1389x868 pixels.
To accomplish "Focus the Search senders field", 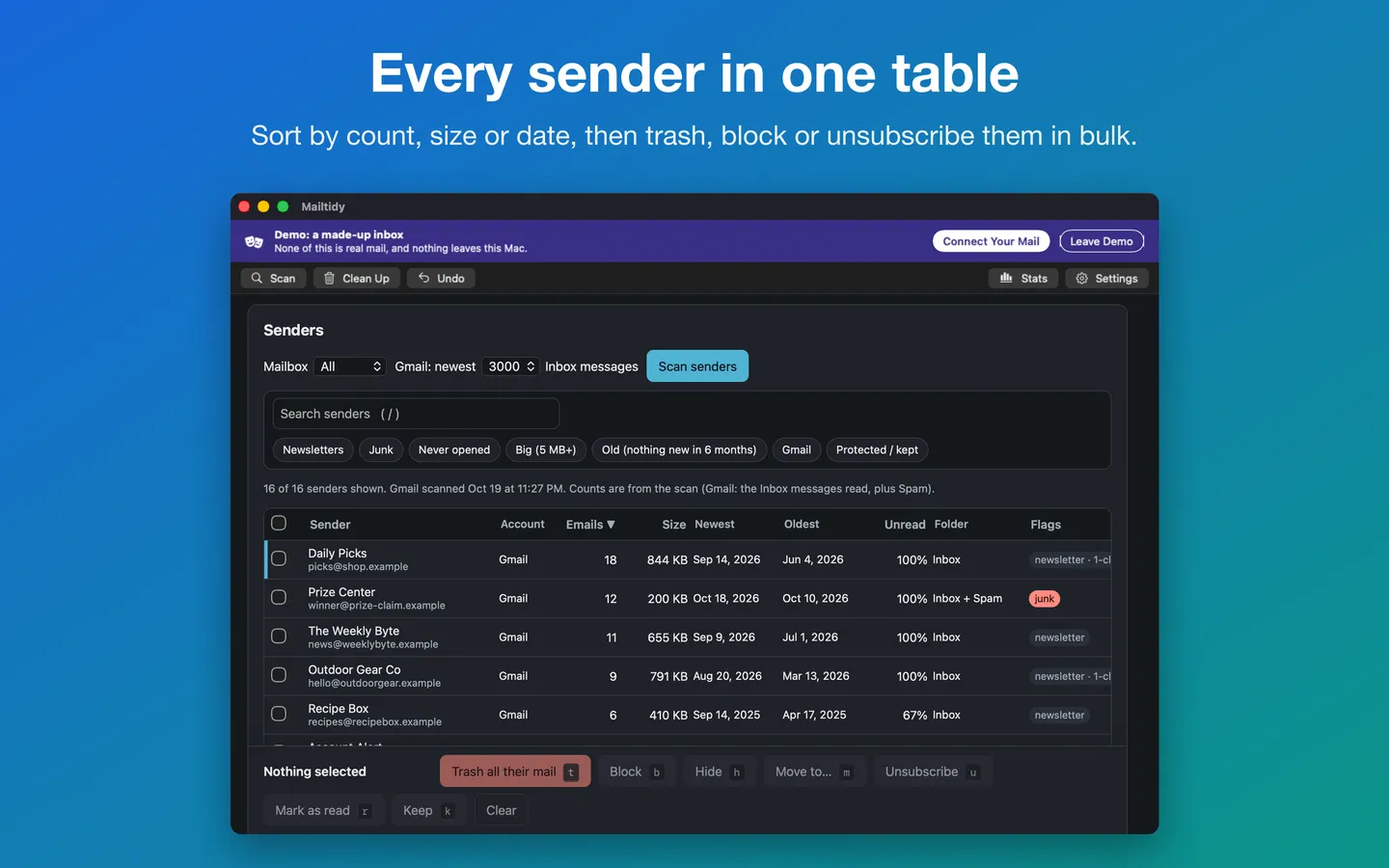I will (416, 414).
